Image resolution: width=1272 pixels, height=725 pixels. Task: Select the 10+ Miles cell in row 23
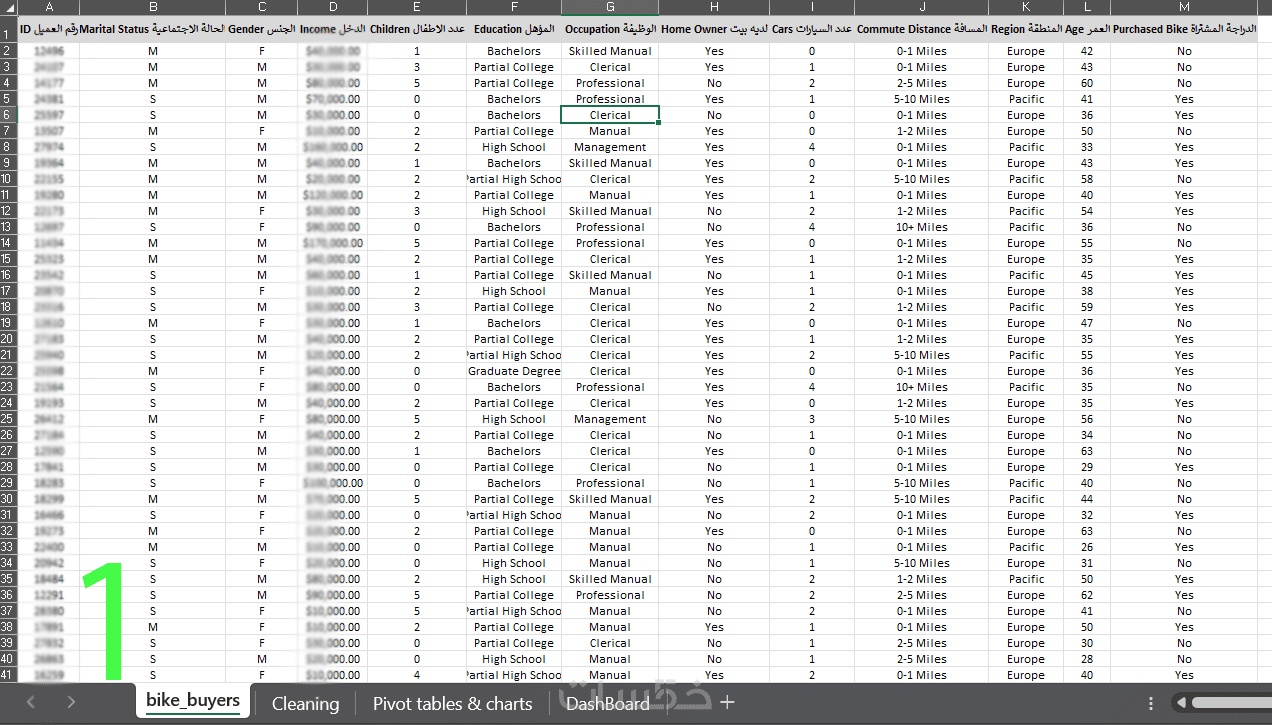(x=922, y=387)
